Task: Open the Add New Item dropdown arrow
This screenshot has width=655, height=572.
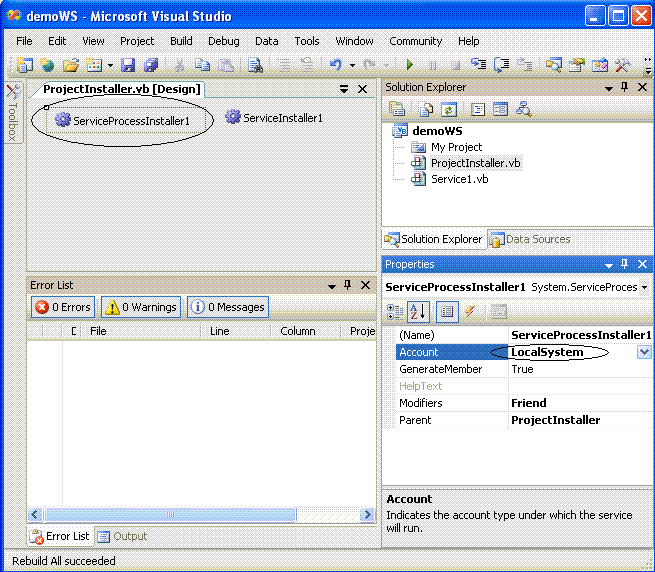Action: pyautogui.click(x=110, y=65)
